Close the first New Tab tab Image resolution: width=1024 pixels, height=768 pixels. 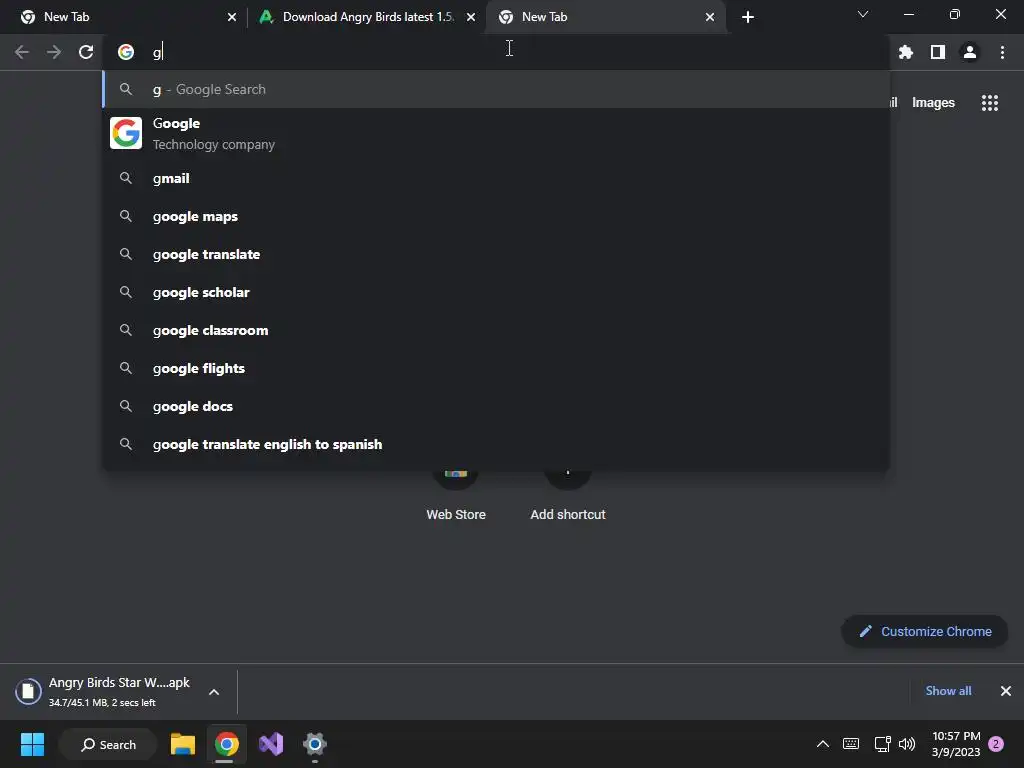pos(232,17)
